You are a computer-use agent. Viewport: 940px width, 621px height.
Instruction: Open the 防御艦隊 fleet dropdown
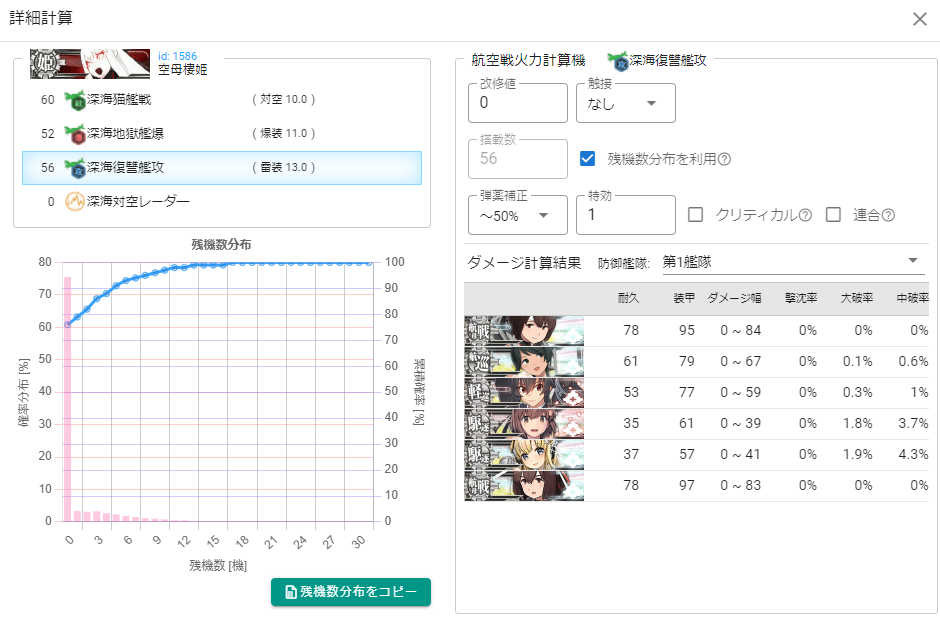[790, 262]
